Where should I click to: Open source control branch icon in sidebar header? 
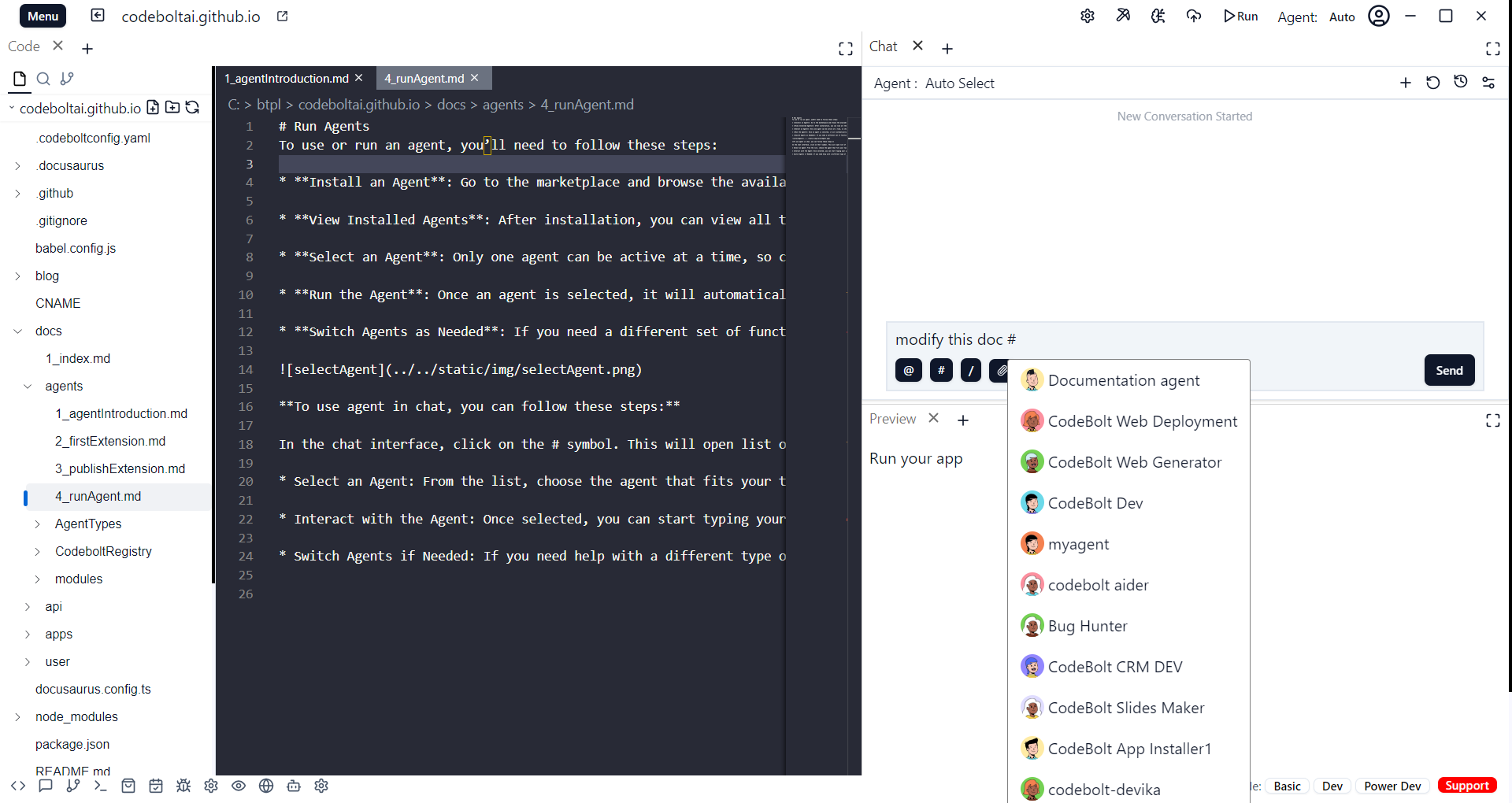click(67, 79)
